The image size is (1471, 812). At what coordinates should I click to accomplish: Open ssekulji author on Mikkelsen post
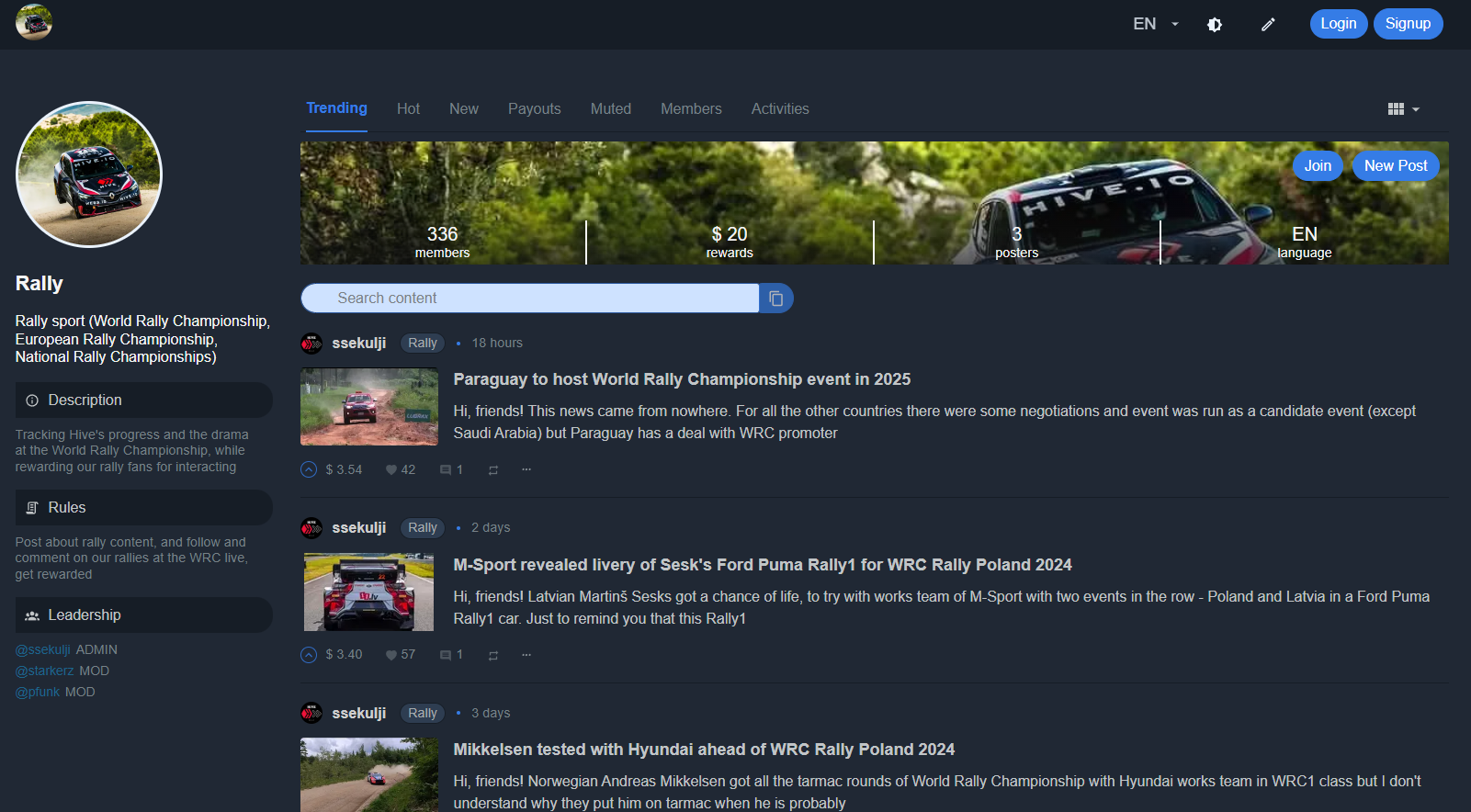click(359, 713)
